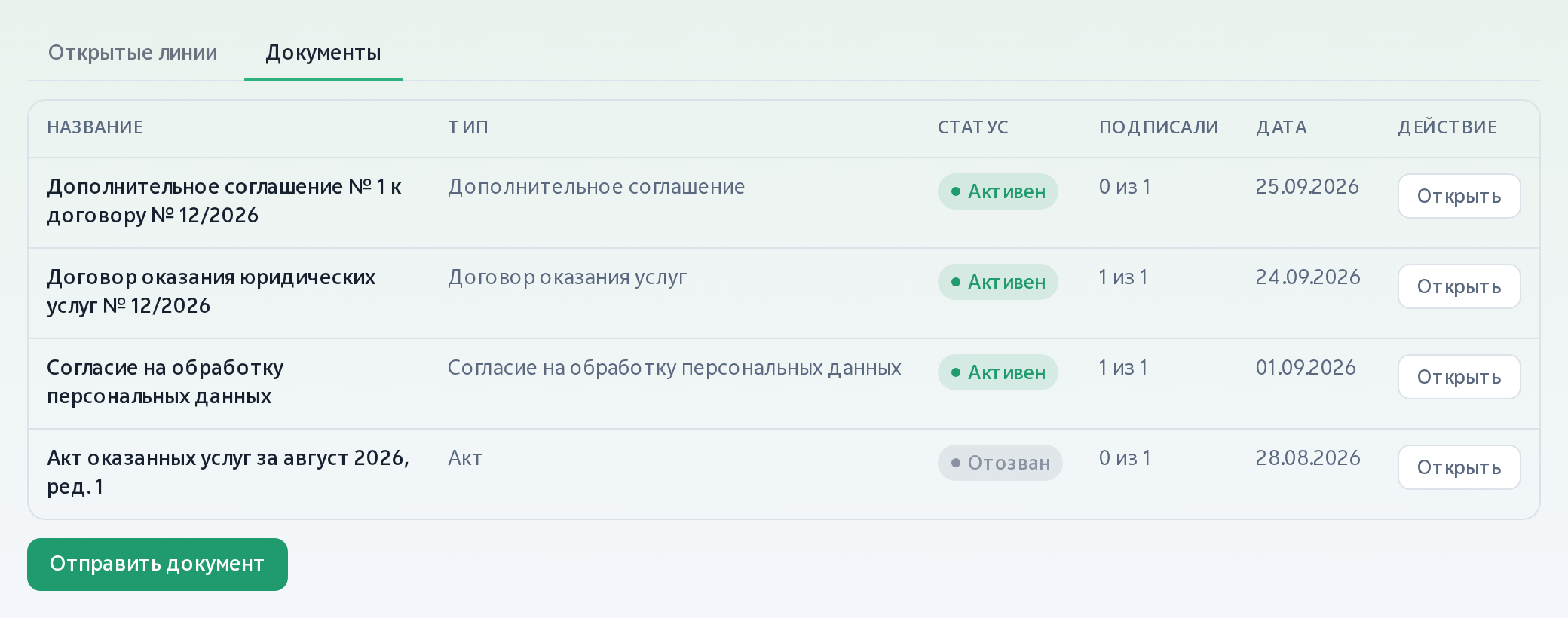The image size is (1568, 618).
Task: Switch to the Открытые линии tab
Action: pyautogui.click(x=133, y=53)
